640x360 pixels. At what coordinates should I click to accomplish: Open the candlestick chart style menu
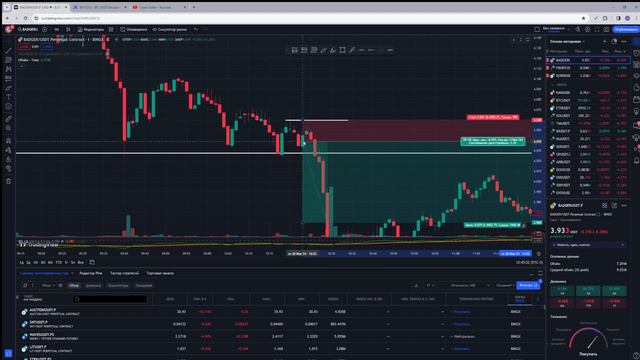tap(68, 29)
